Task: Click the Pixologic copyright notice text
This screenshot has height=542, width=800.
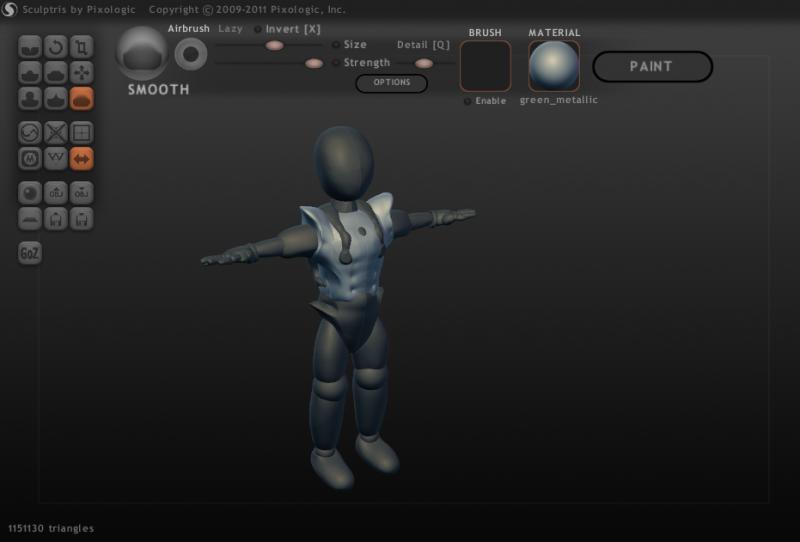Action: (247, 10)
